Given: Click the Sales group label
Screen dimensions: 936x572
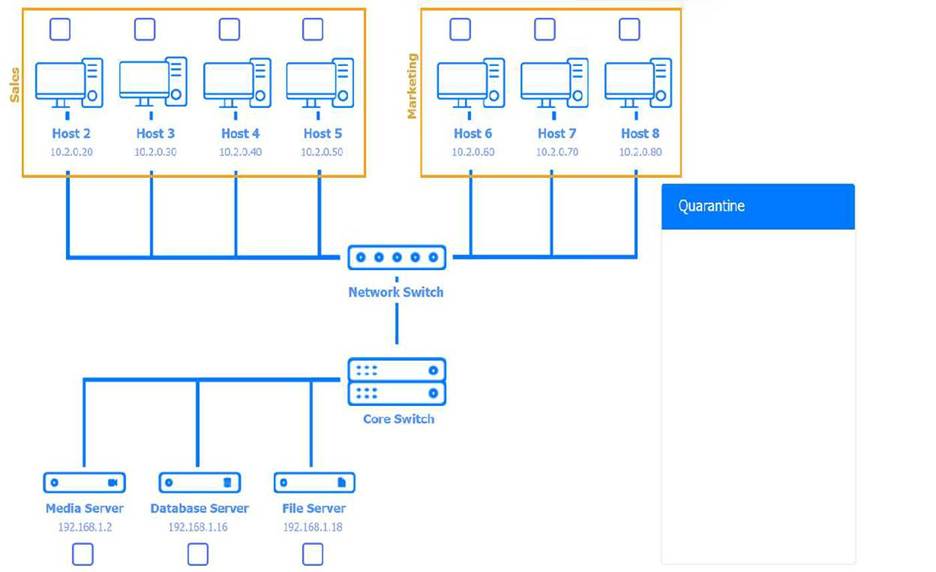Looking at the screenshot, I should [14, 84].
